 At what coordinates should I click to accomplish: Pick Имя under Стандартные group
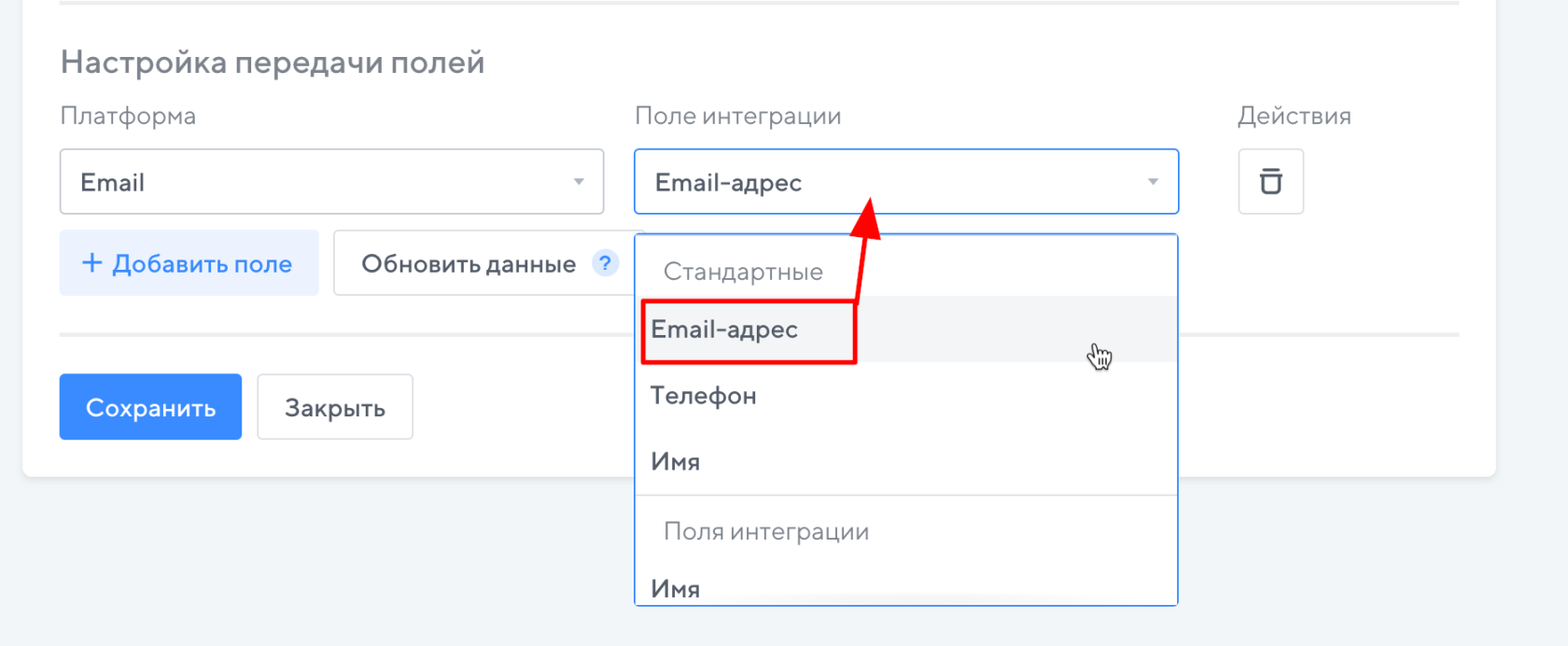point(676,461)
